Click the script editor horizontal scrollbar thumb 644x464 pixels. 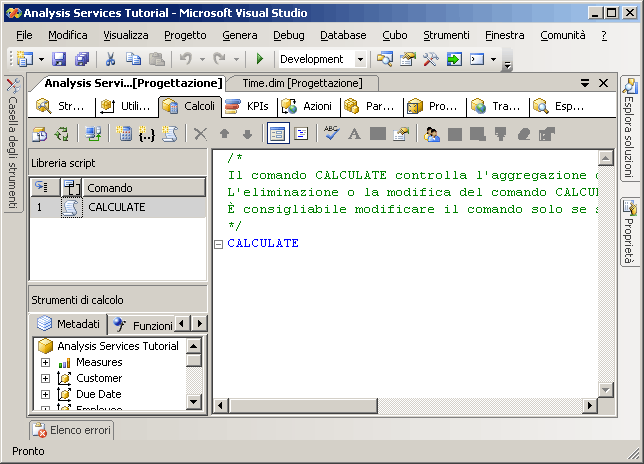coord(303,406)
